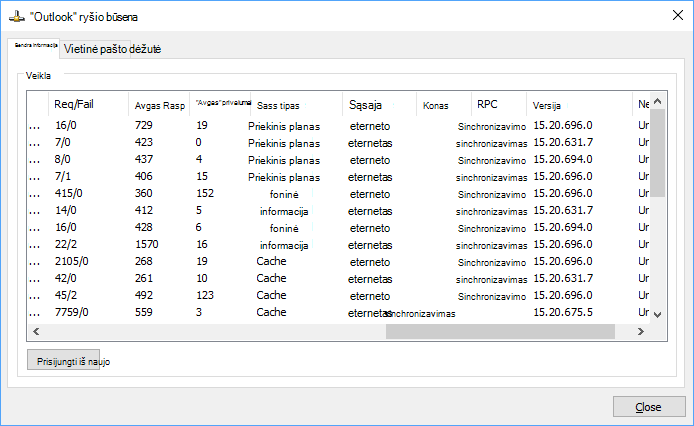This screenshot has height=426, width=694.
Task: Click the Sąsaja column header
Action: pyautogui.click(x=379, y=105)
